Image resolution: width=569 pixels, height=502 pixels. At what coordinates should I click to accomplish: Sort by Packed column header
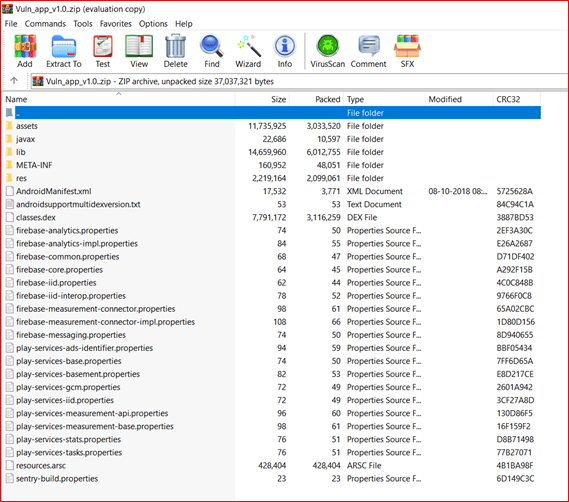coord(316,99)
